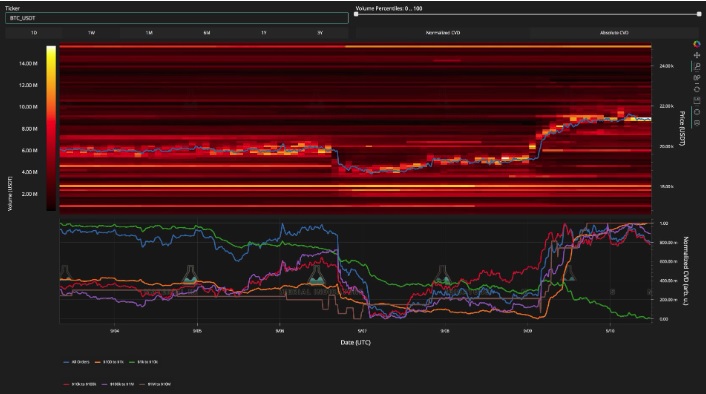Click the lower Volume Percentiles slider handle

[x=356, y=14]
